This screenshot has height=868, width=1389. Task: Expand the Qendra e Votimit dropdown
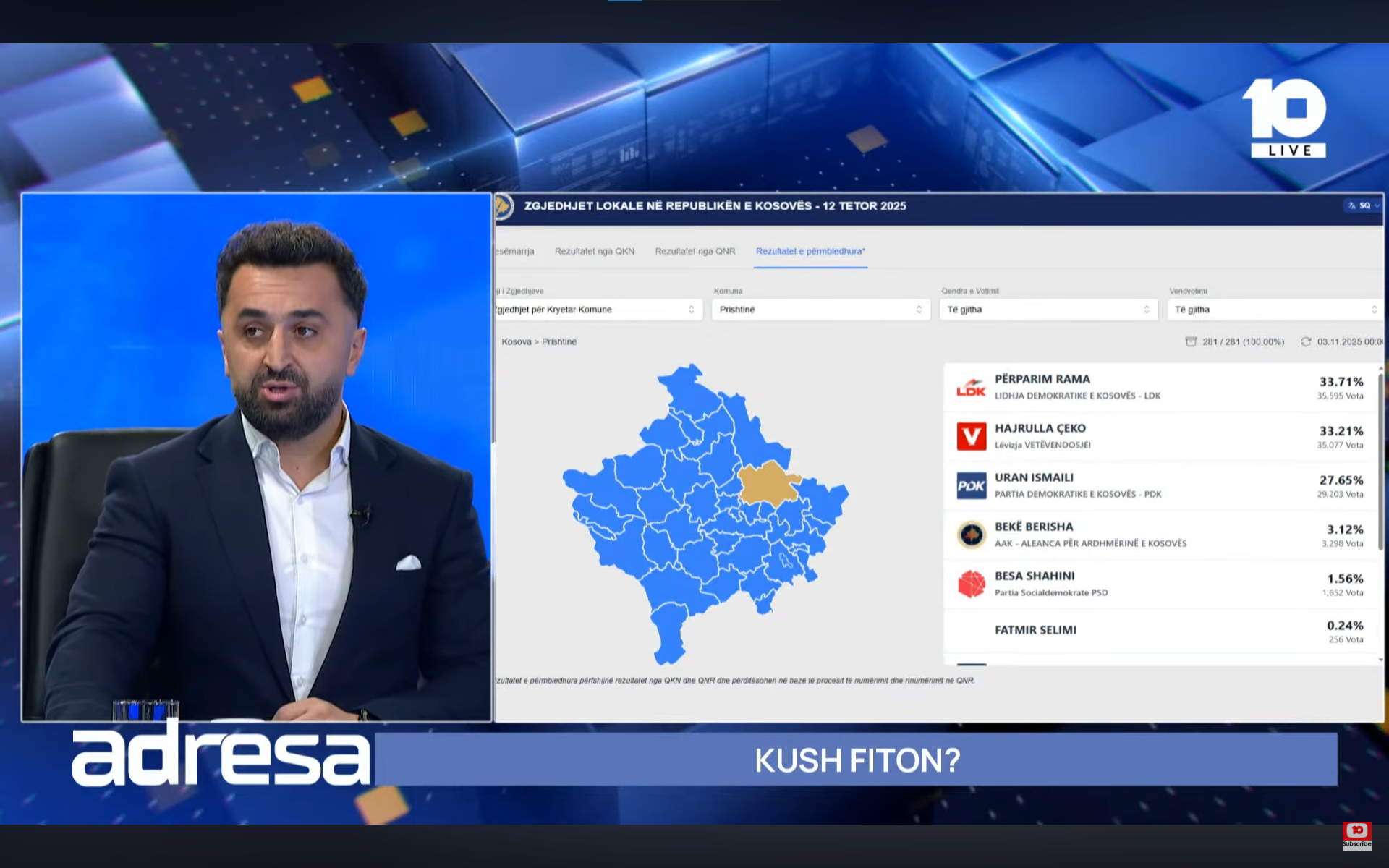pyautogui.click(x=1048, y=310)
